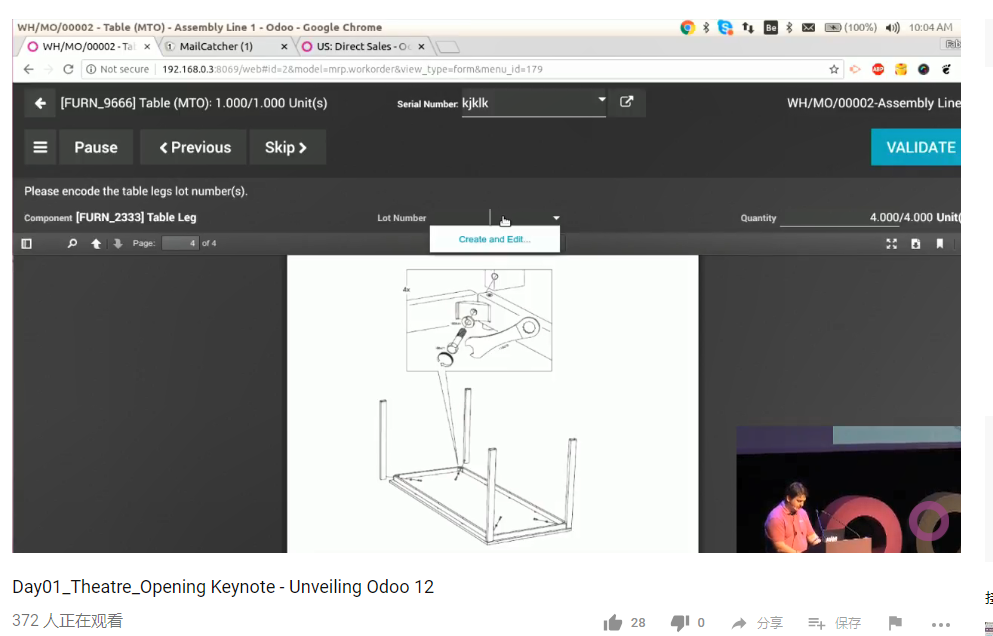Click the site info Not secure icon

click(91, 69)
